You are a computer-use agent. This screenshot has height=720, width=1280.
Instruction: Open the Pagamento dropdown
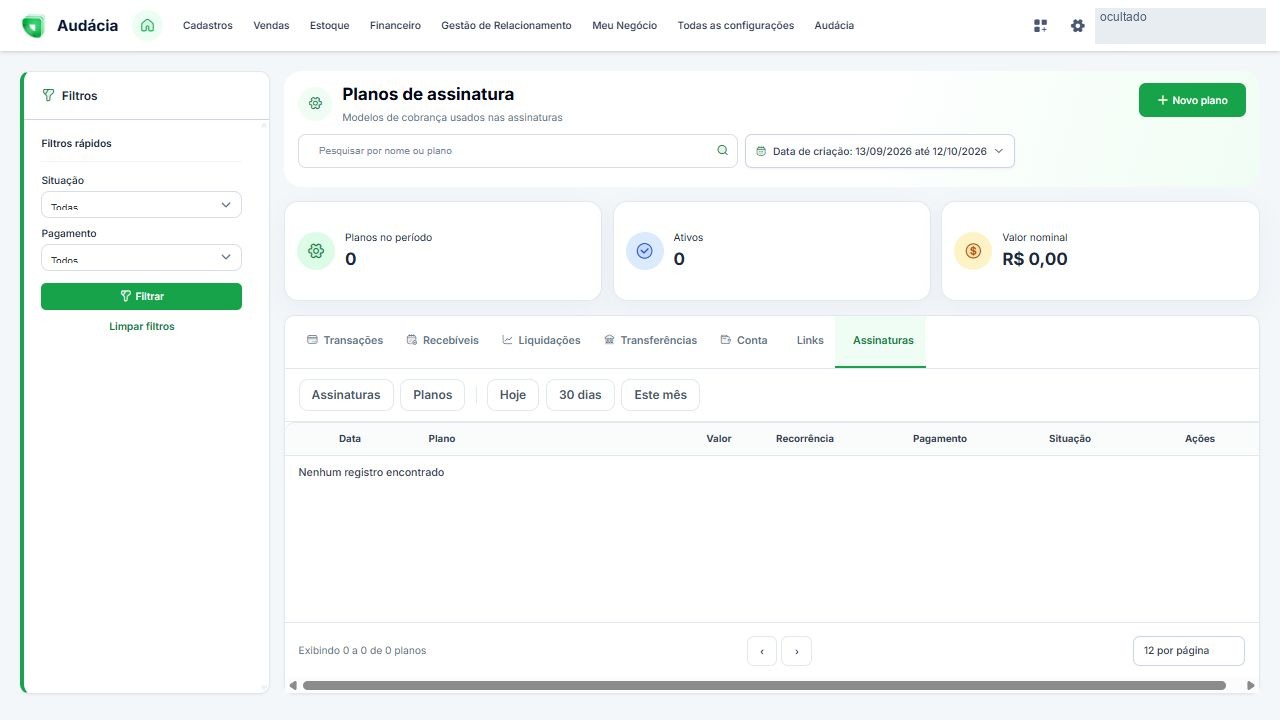click(x=141, y=257)
